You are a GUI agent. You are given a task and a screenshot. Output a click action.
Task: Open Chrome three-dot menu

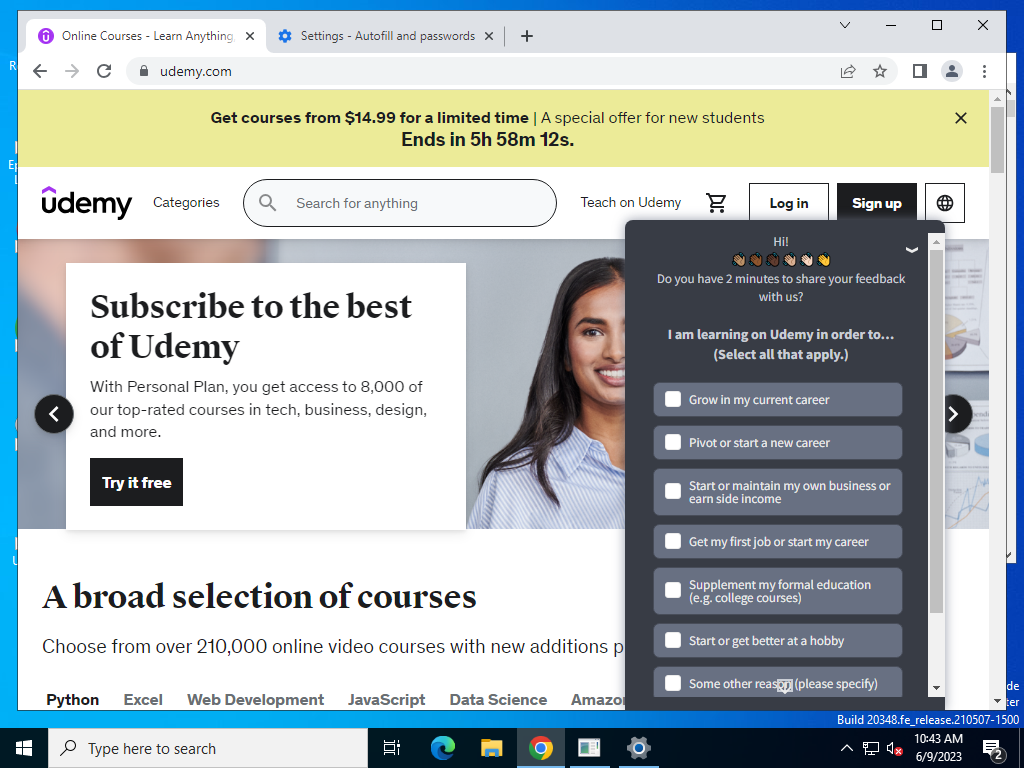click(984, 71)
